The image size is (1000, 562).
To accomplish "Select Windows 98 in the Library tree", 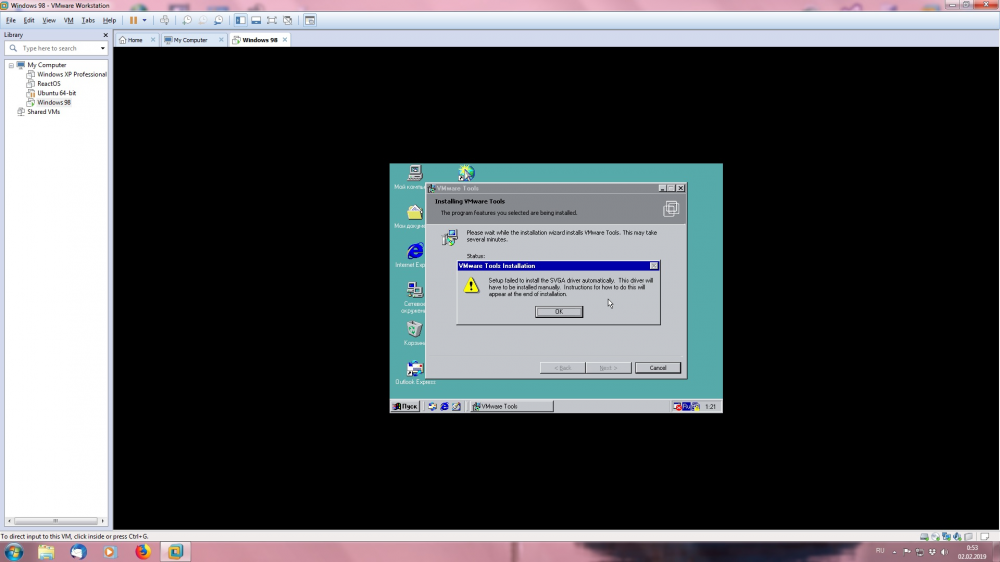I will (x=54, y=103).
